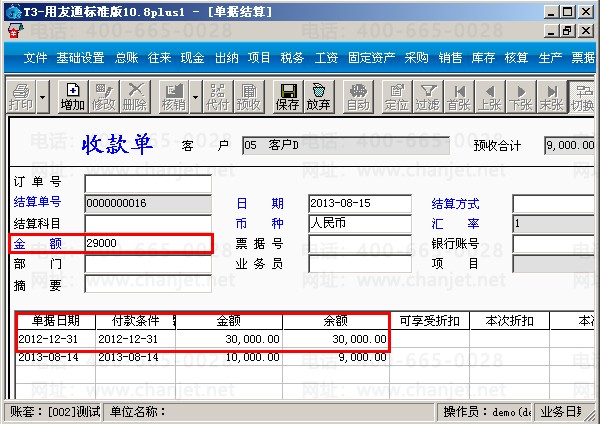The height and width of the screenshot is (424, 600).
Task: Open the 项目 menu
Action: tap(259, 58)
